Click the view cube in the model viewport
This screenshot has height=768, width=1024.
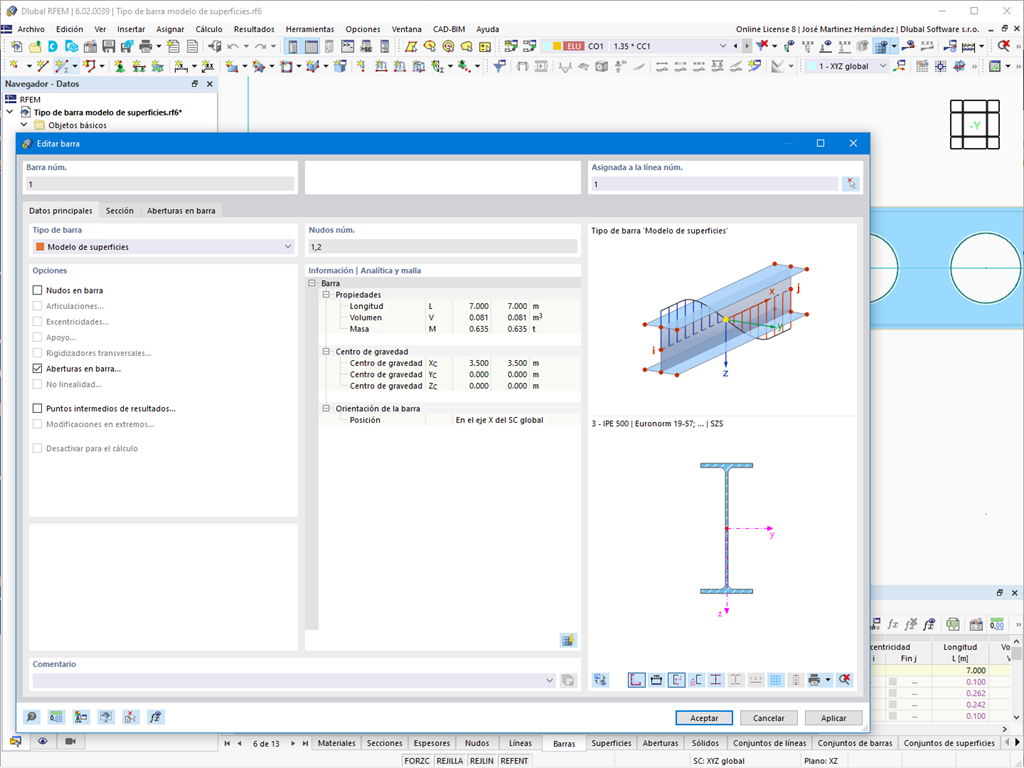coord(974,125)
